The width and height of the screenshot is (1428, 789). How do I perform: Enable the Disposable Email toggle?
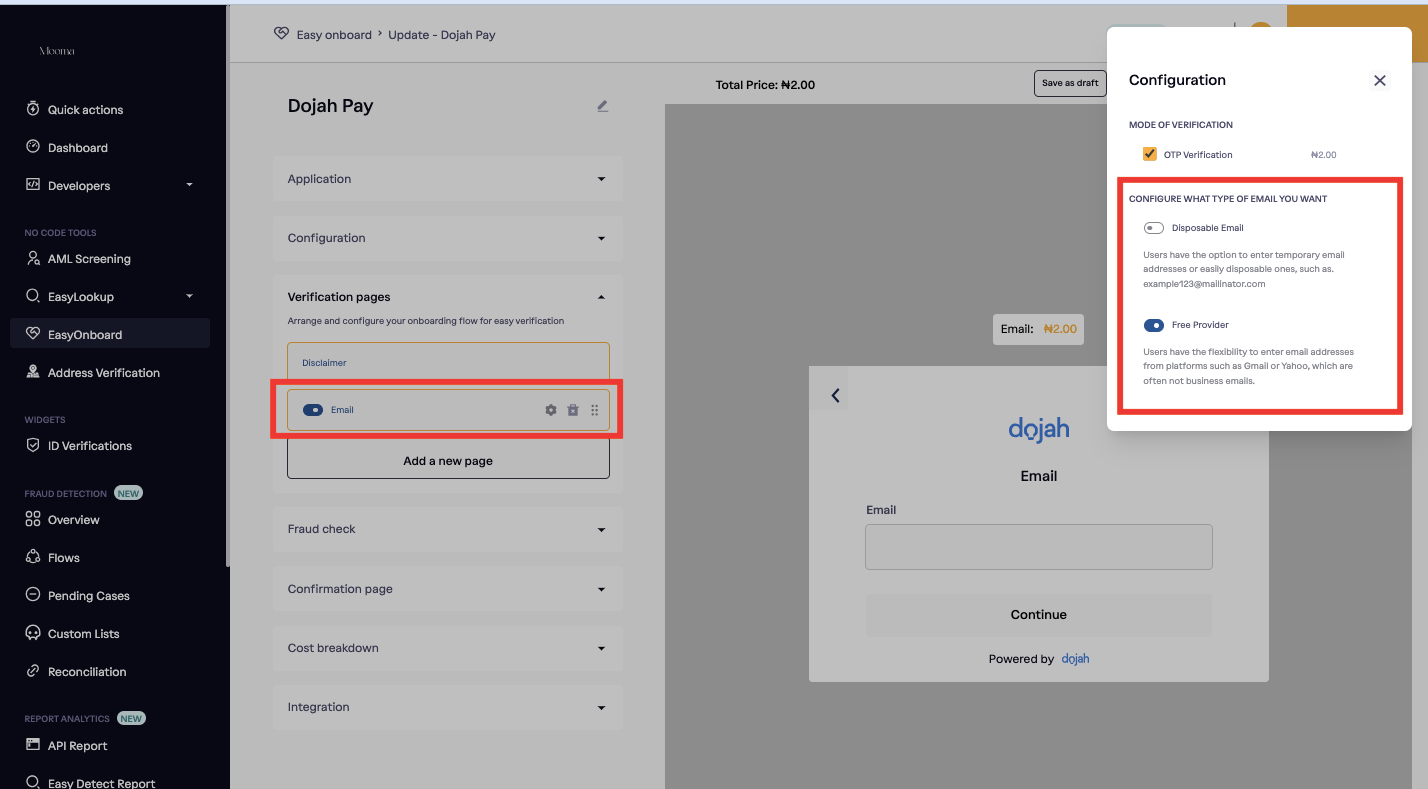[1154, 228]
